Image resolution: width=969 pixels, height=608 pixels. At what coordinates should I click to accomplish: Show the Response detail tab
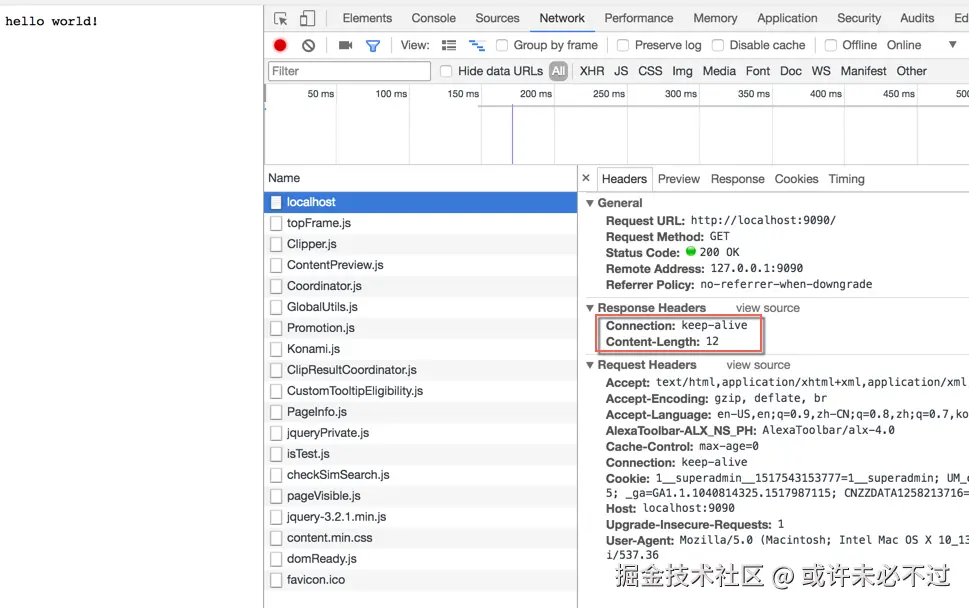(x=737, y=179)
